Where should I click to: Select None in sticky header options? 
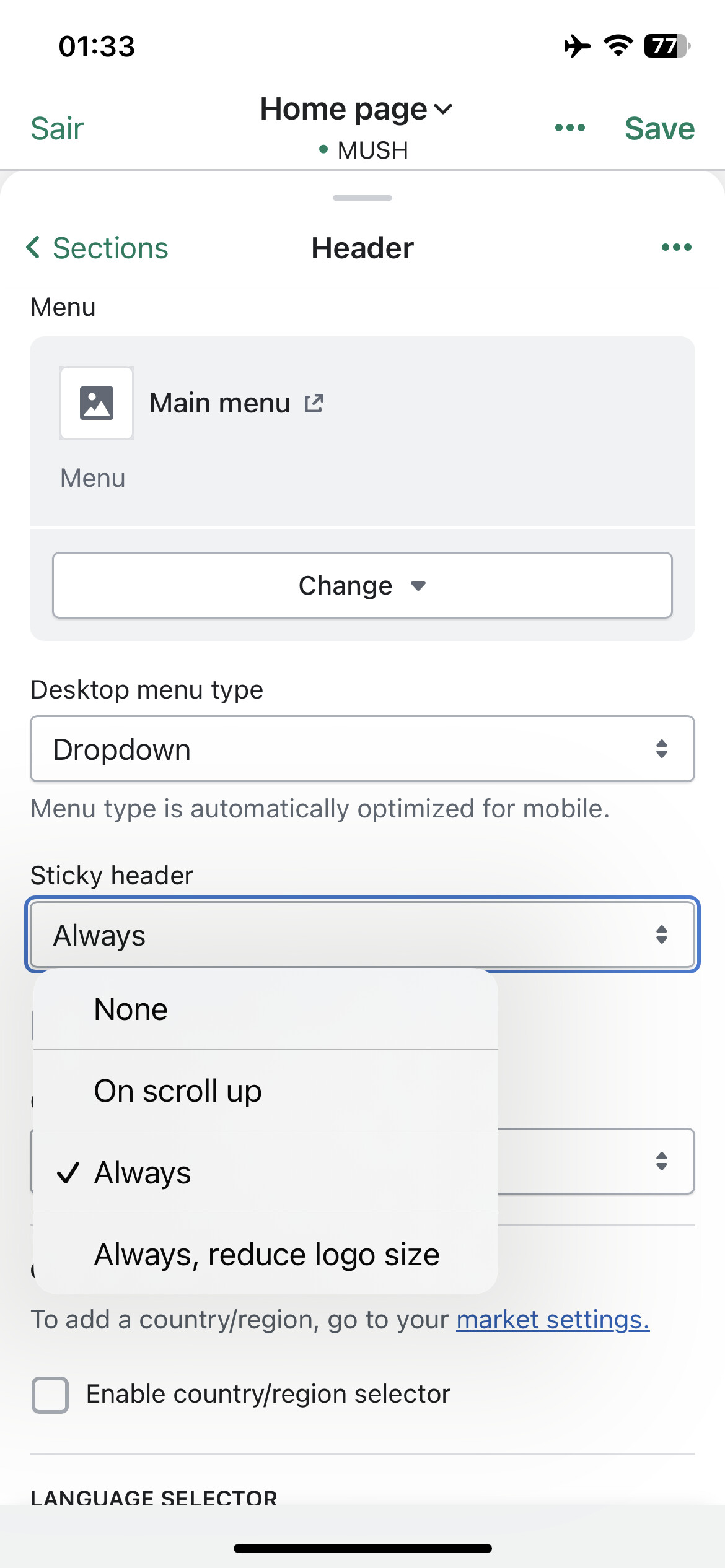[265, 1009]
